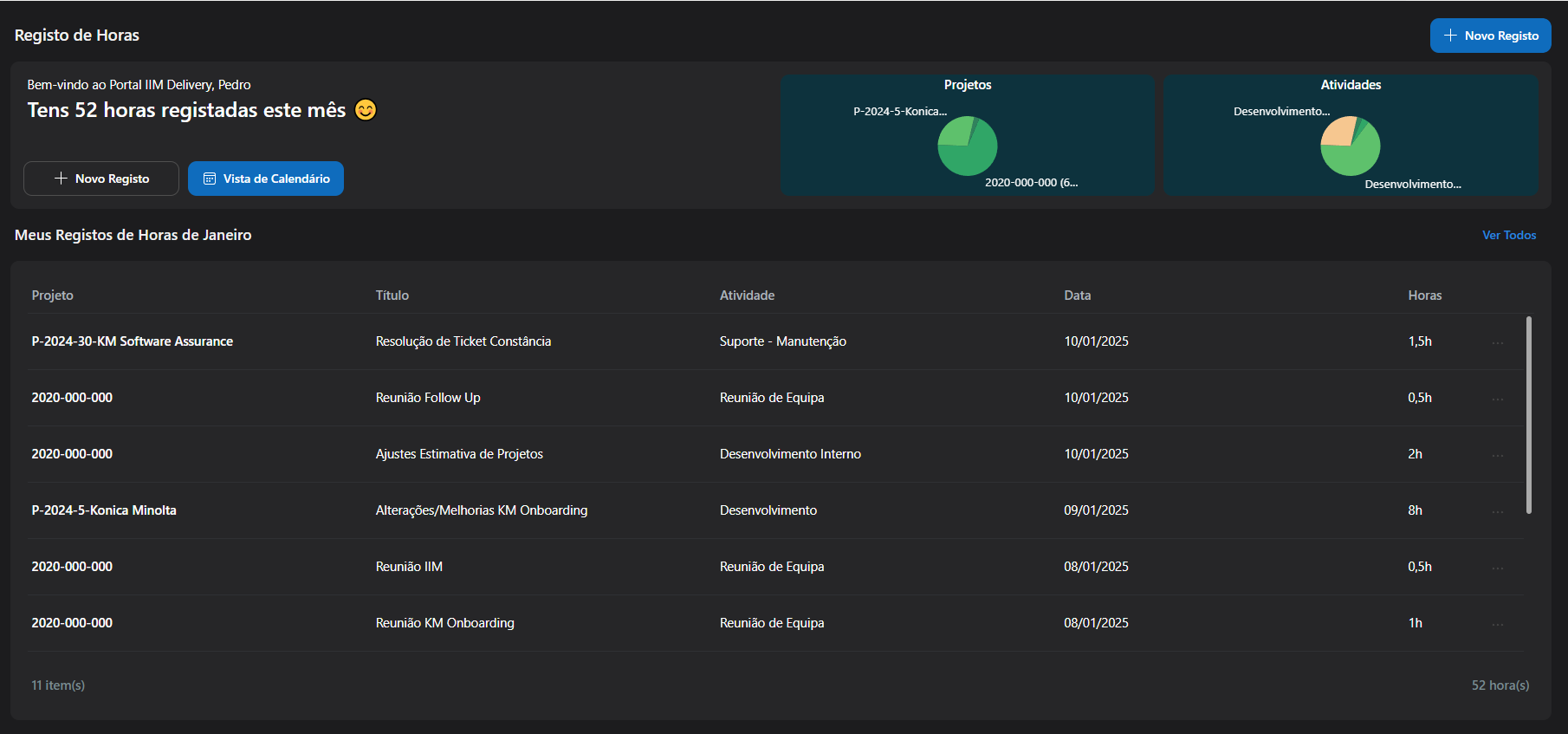Sort by the Horas column header
Image resolution: width=1568 pixels, height=734 pixels.
[1424, 296]
